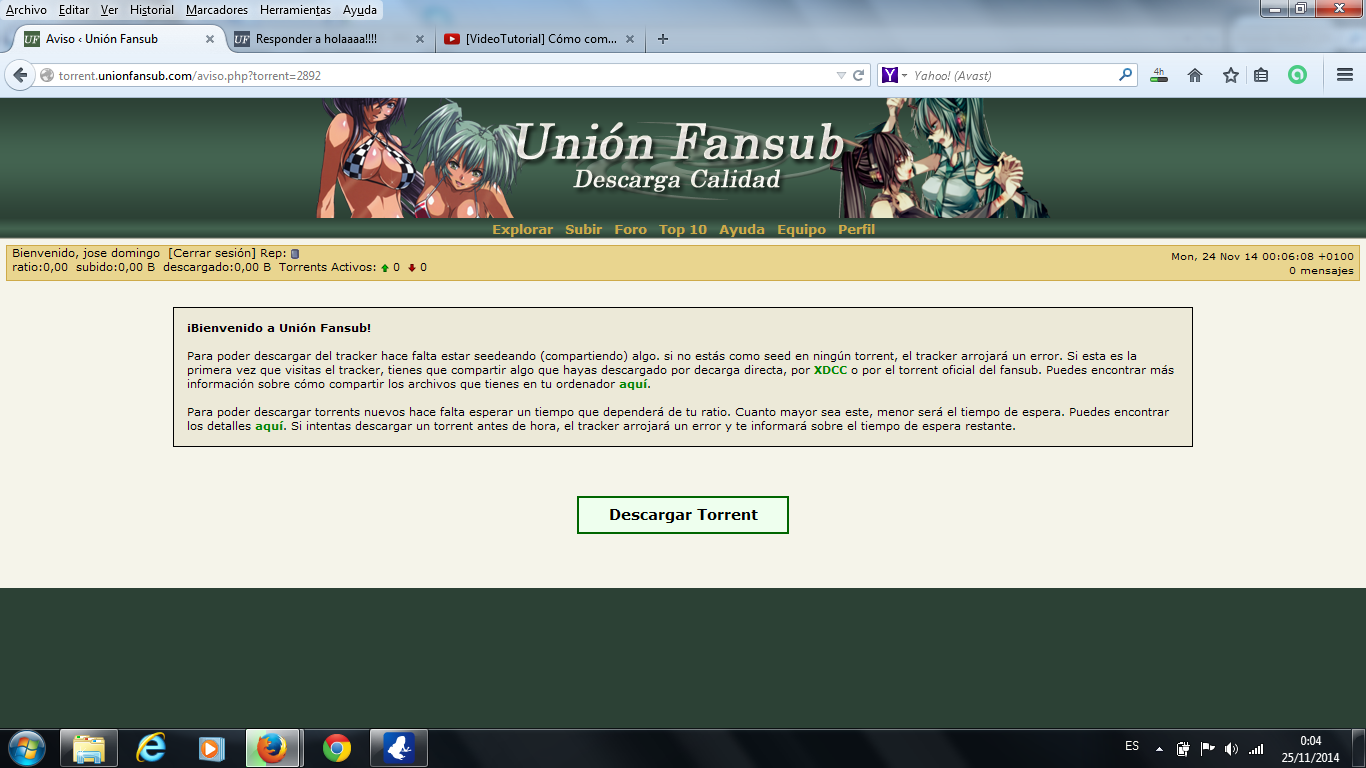The height and width of the screenshot is (768, 1366).
Task: Launch Internet Explorer from taskbar
Action: (x=151, y=748)
